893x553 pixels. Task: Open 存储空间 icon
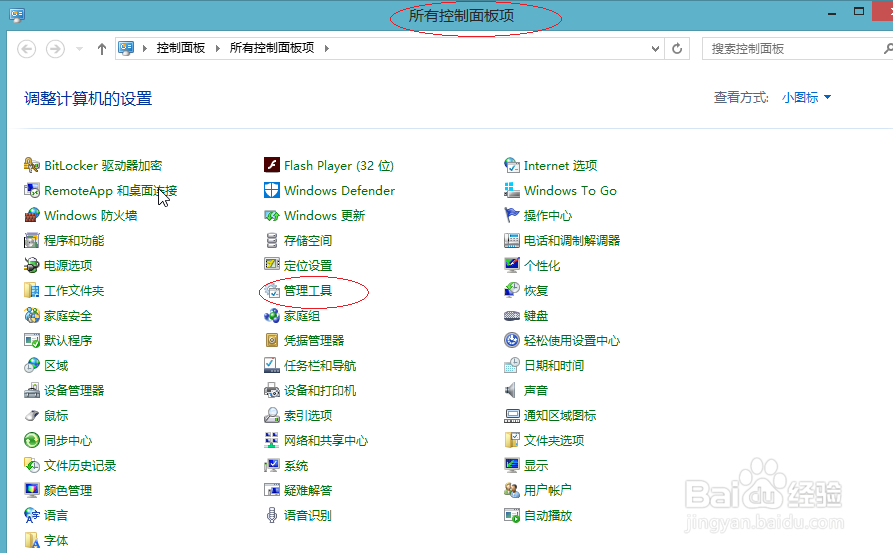coord(272,241)
